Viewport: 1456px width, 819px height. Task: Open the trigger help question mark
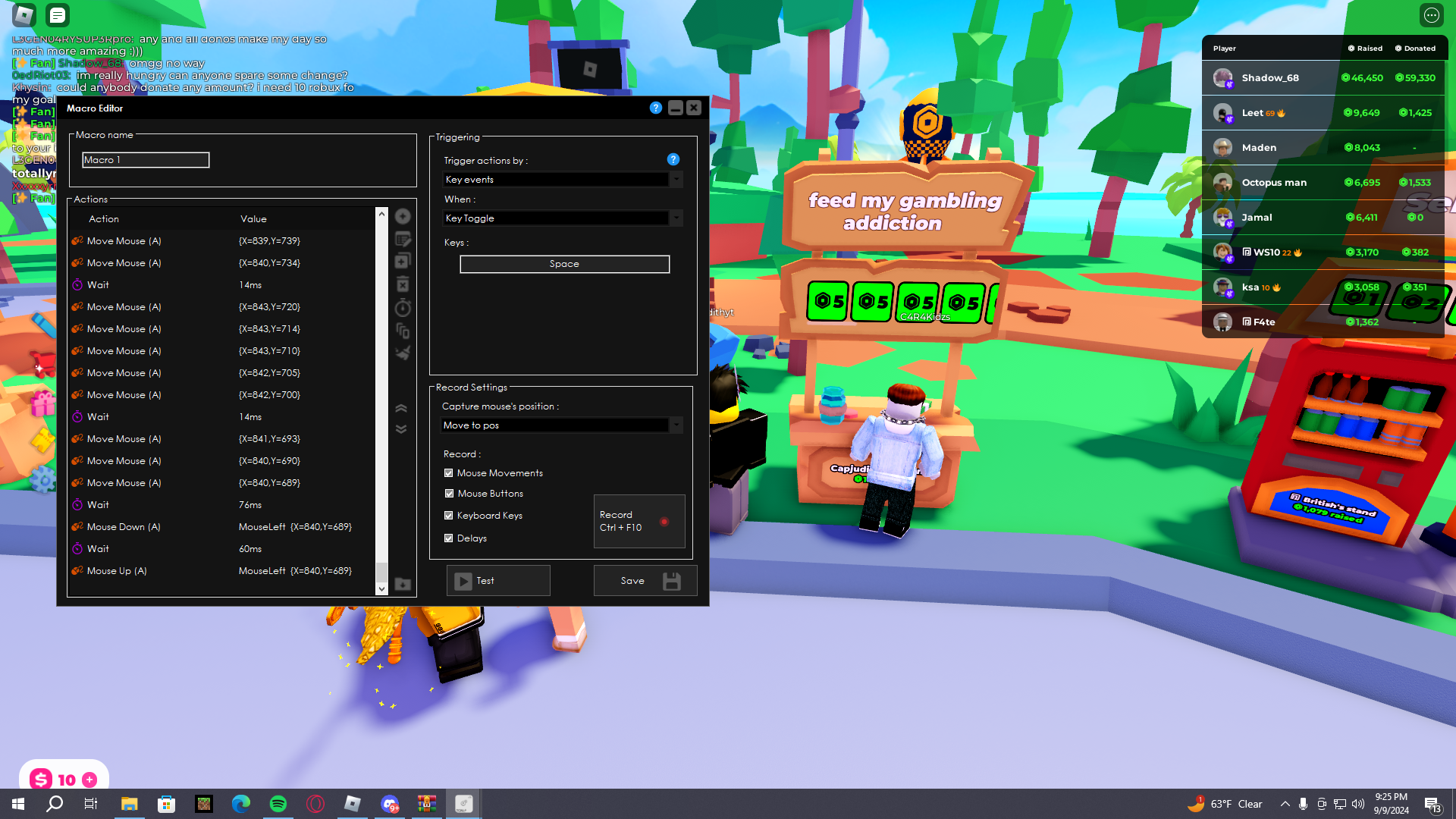pos(673,159)
